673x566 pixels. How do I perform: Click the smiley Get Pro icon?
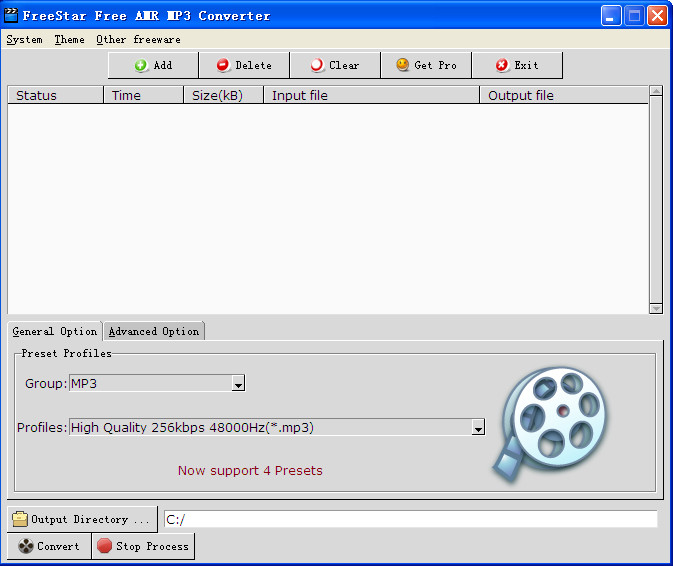(402, 65)
